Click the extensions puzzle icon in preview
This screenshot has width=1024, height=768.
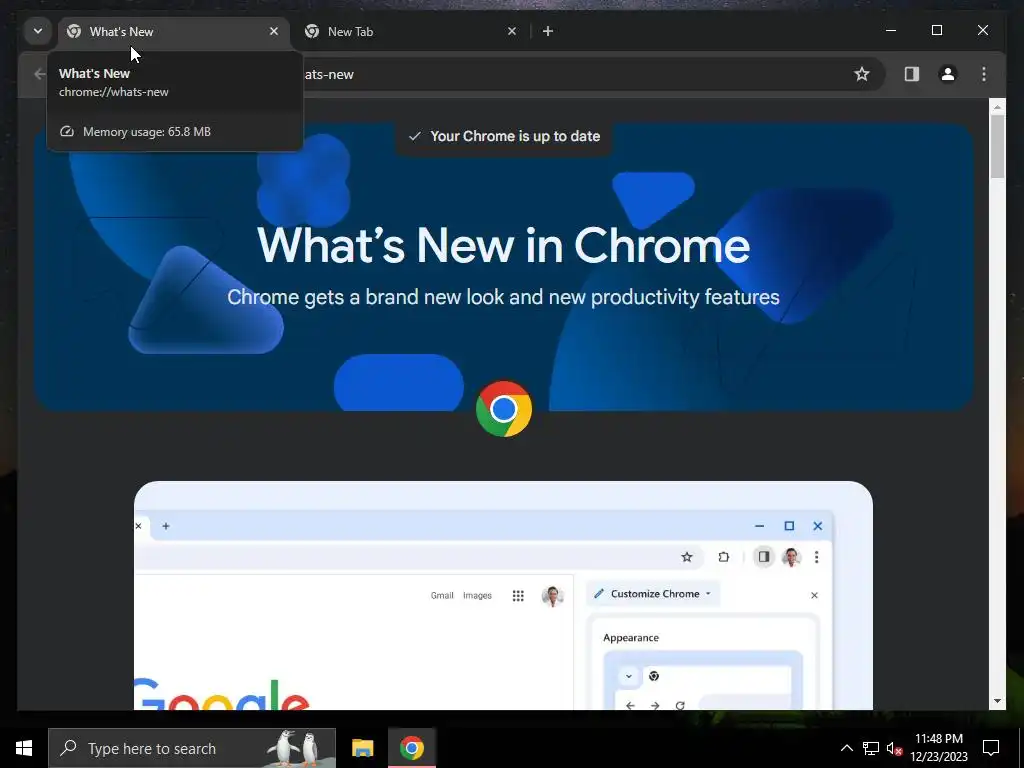(x=724, y=557)
